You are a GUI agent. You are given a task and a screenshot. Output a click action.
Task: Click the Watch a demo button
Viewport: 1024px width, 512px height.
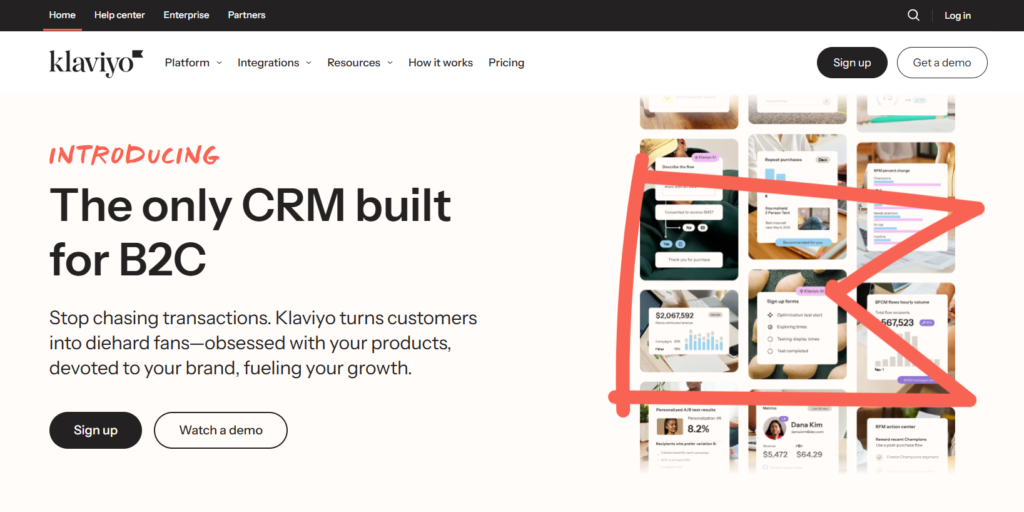(x=221, y=430)
